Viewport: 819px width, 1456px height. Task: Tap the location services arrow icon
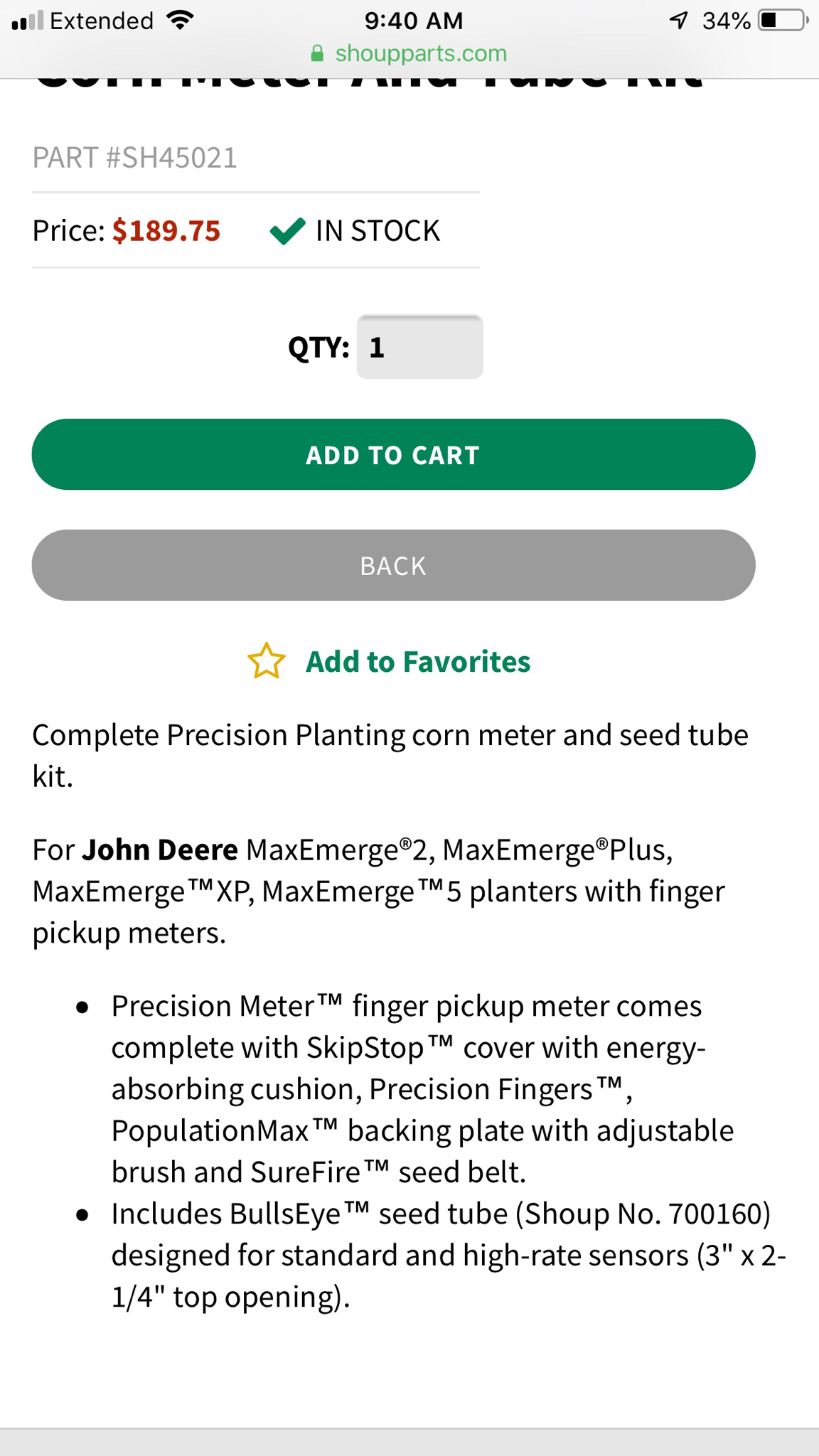click(x=679, y=21)
